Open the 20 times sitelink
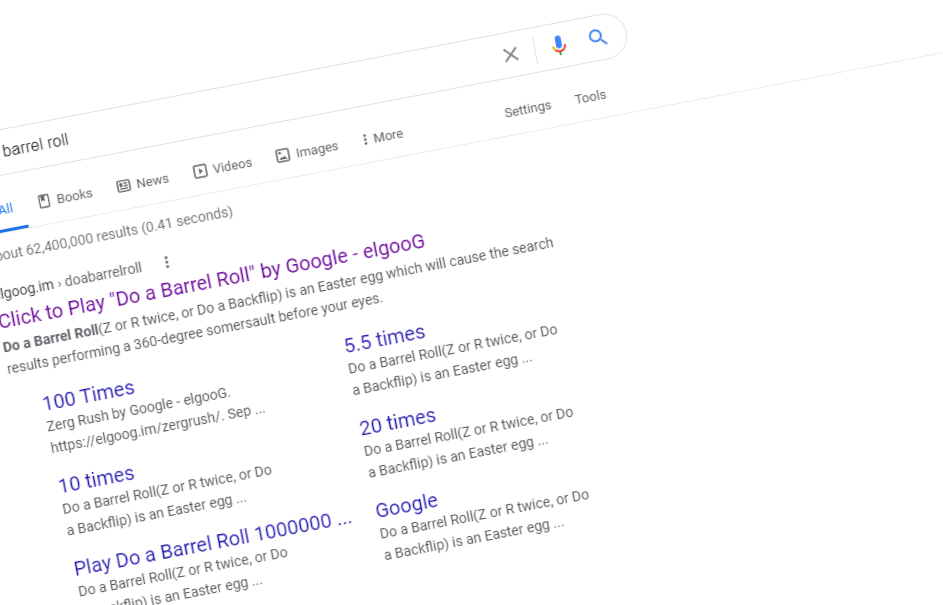Screen dimensions: 943x605 tap(398, 421)
